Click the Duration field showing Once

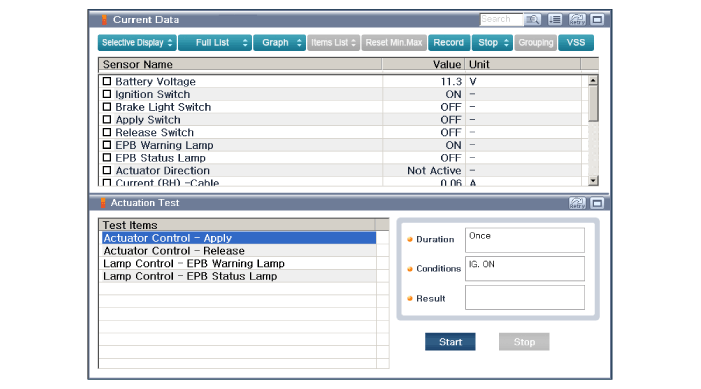pyautogui.click(x=524, y=240)
